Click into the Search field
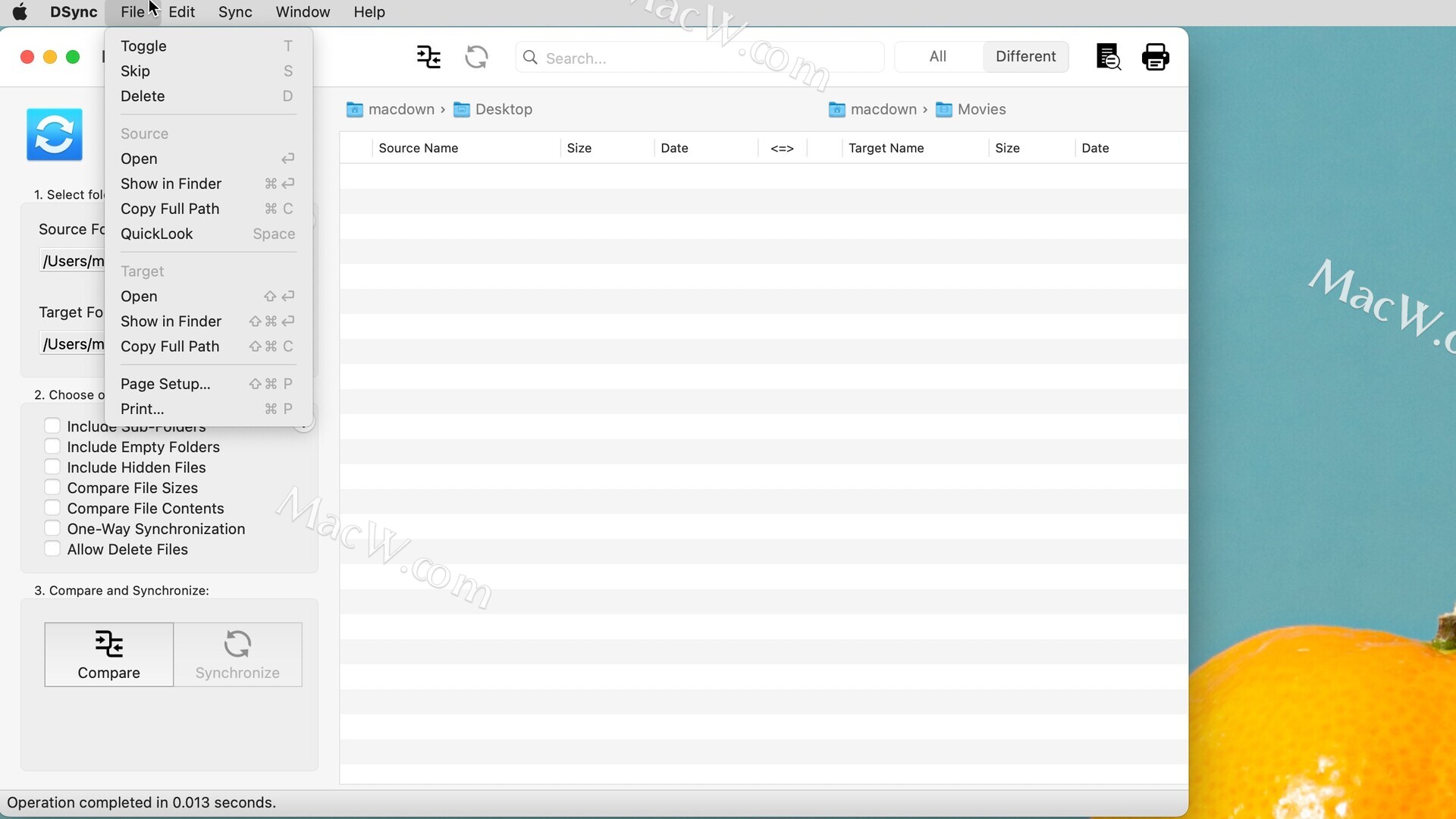Viewport: 1456px width, 819px height. click(700, 58)
